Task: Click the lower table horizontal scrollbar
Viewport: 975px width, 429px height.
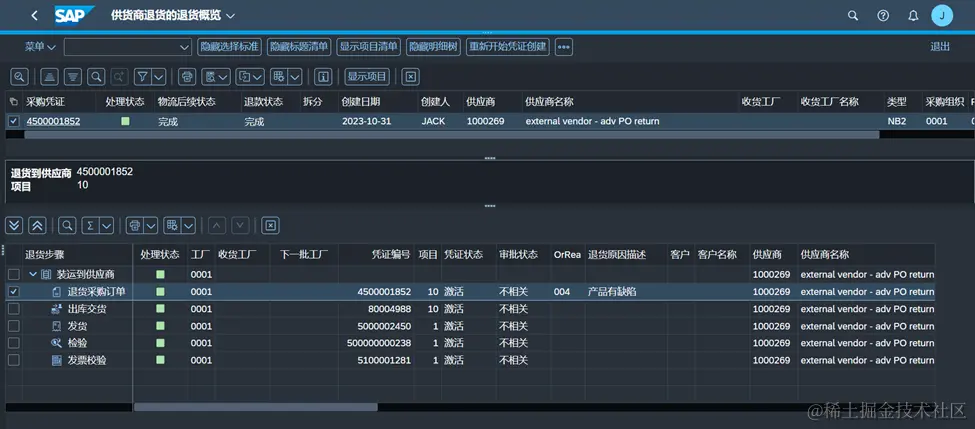Action: pyautogui.click(x=256, y=407)
